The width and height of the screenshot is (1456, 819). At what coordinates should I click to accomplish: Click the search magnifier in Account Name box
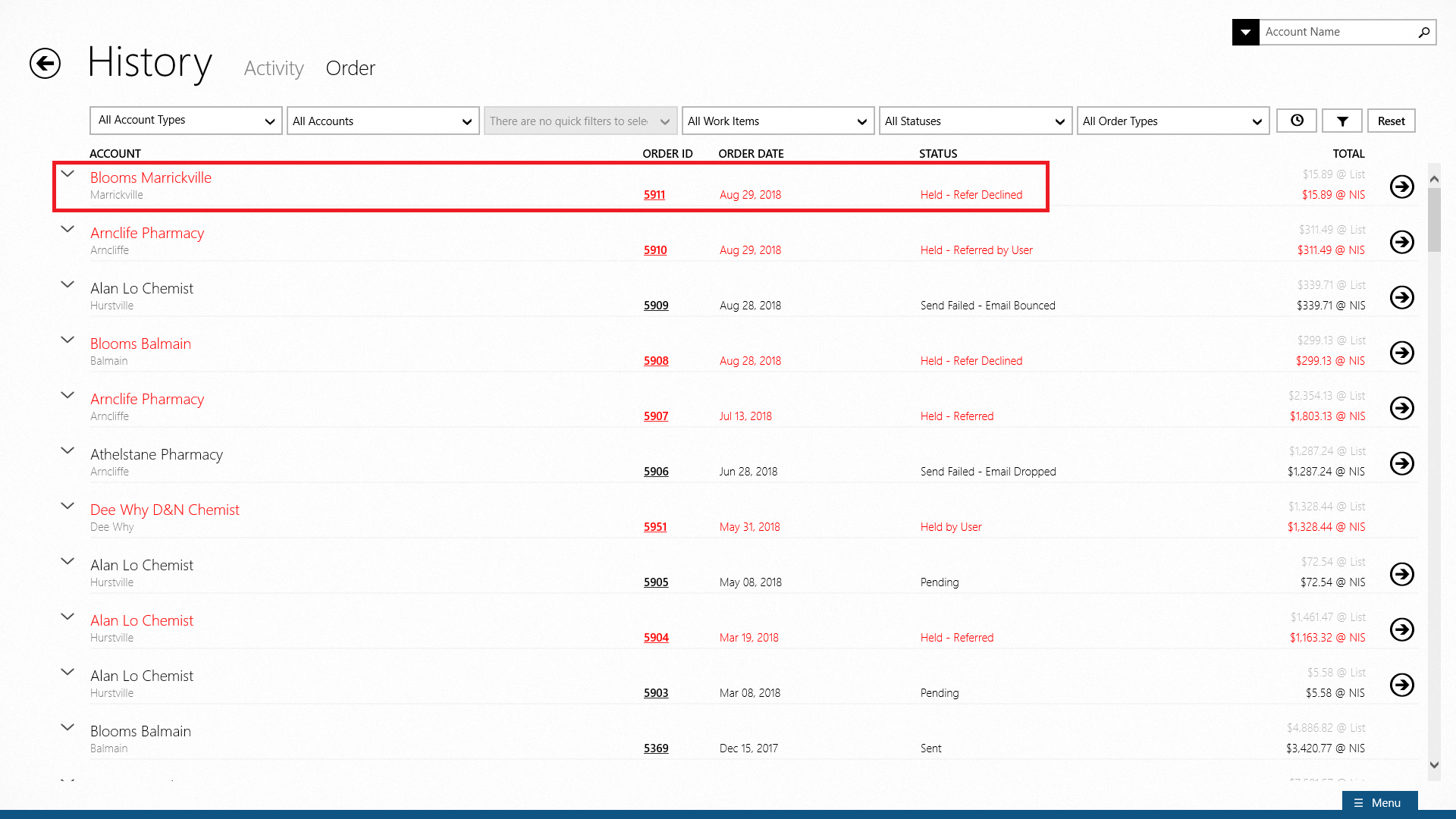[1423, 32]
